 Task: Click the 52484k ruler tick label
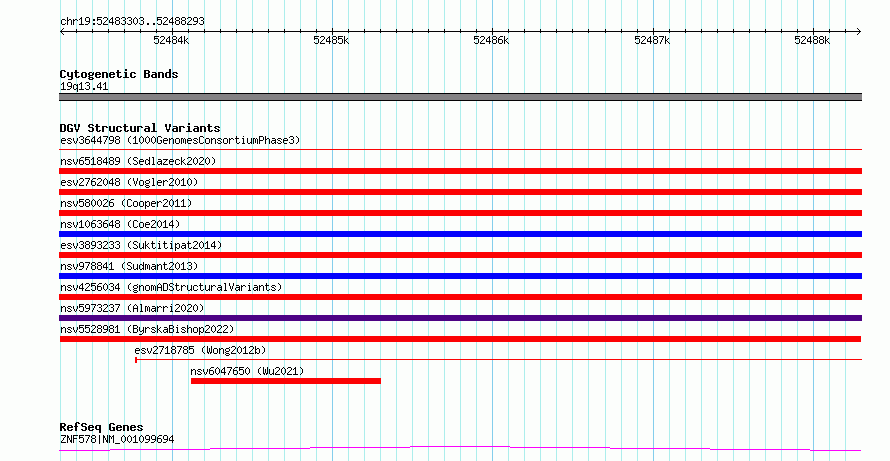[x=171, y=40]
